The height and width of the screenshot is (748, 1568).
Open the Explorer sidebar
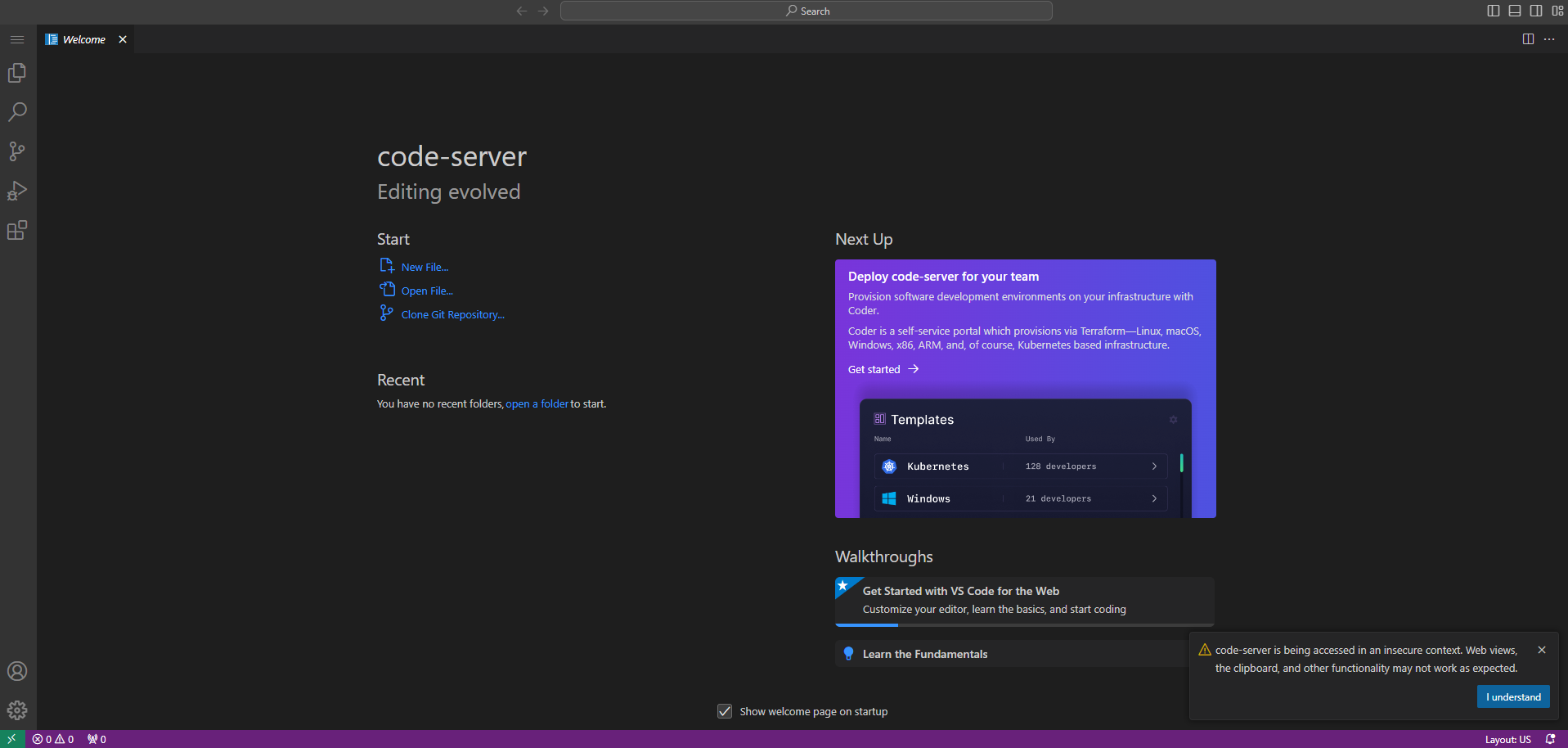click(17, 72)
